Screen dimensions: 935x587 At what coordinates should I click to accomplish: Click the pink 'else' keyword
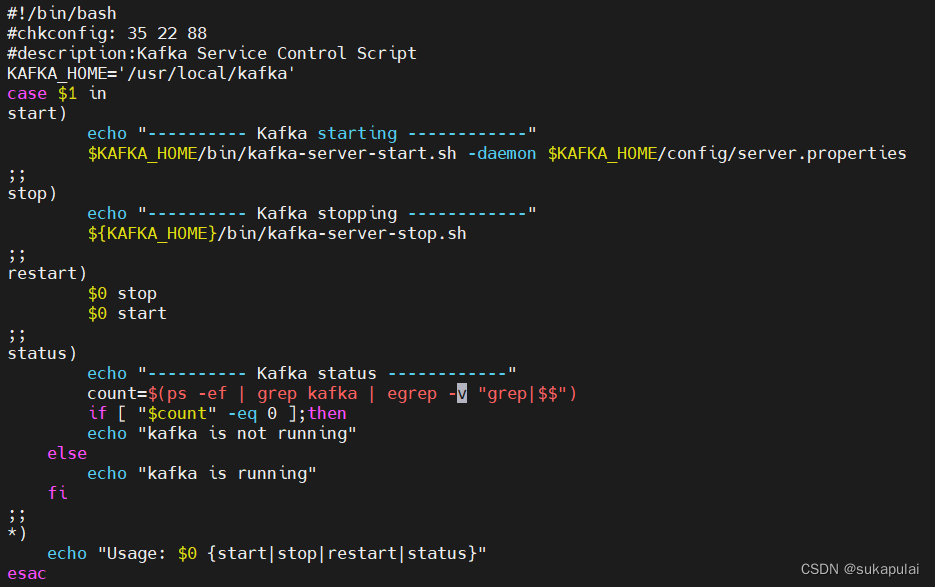(67, 453)
